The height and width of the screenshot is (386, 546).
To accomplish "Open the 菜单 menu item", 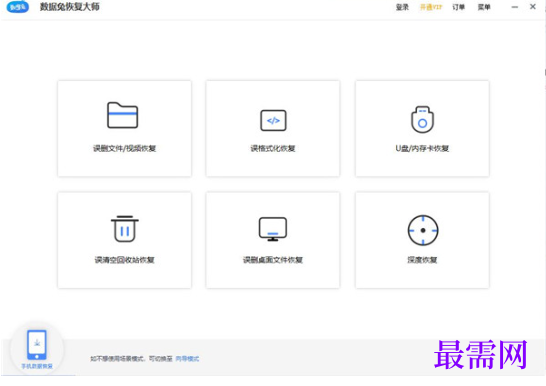I will point(484,7).
